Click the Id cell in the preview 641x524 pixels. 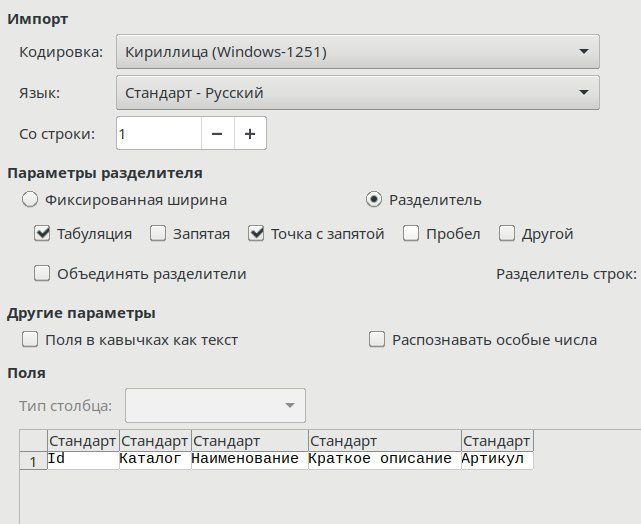[83, 460]
